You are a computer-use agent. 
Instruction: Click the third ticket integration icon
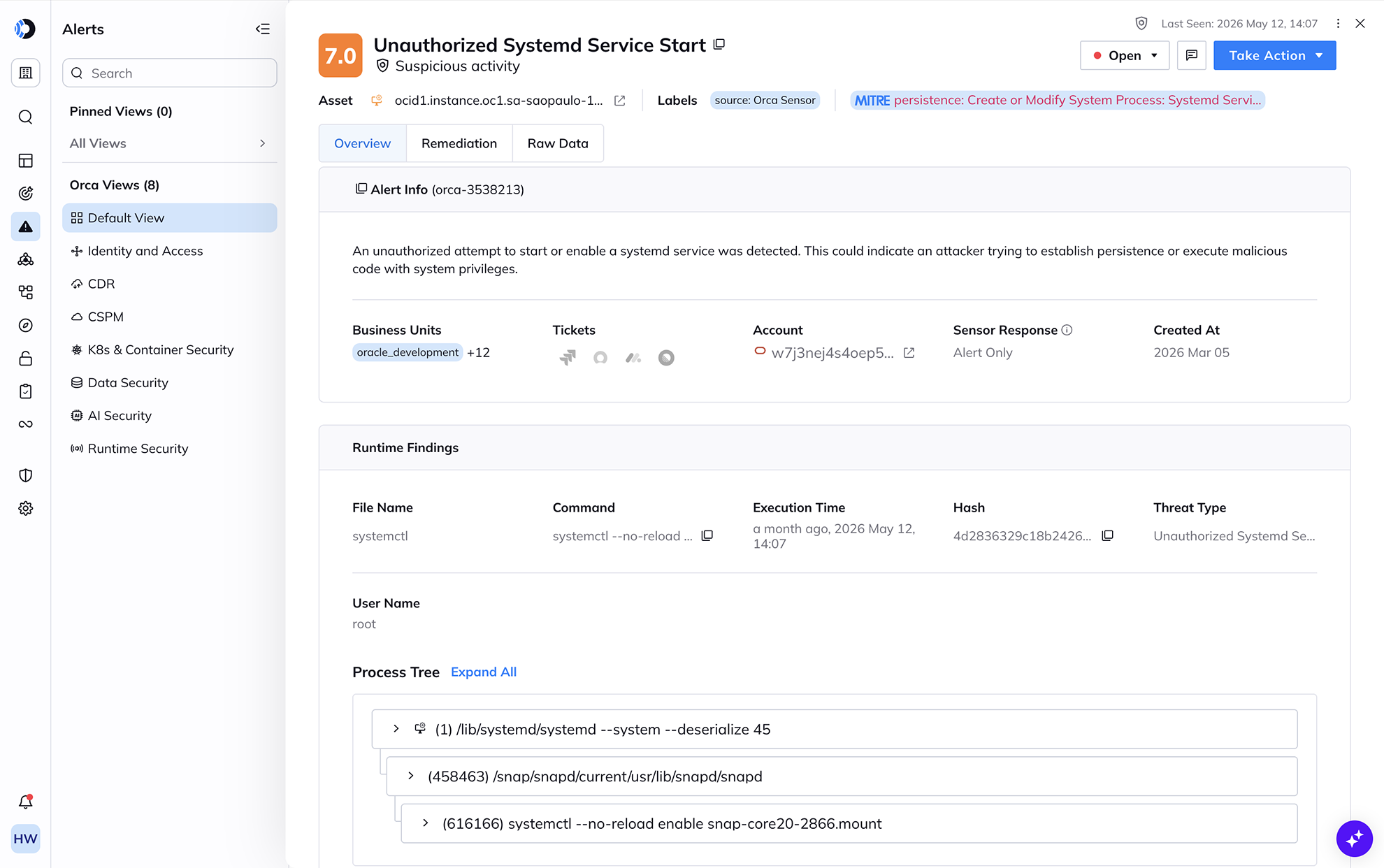(x=633, y=358)
